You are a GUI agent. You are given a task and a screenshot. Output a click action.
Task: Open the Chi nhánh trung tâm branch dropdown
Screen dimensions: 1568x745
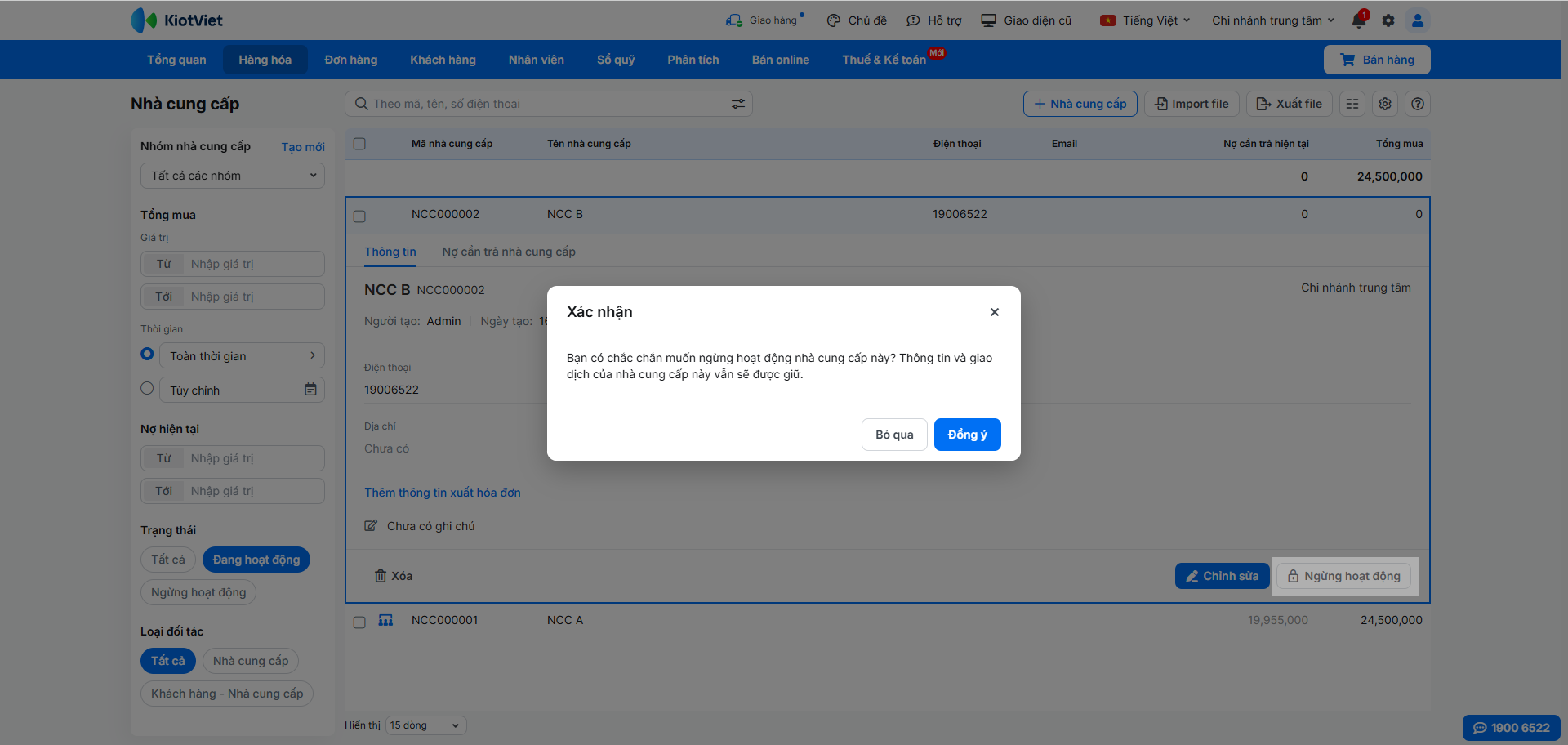click(1273, 20)
